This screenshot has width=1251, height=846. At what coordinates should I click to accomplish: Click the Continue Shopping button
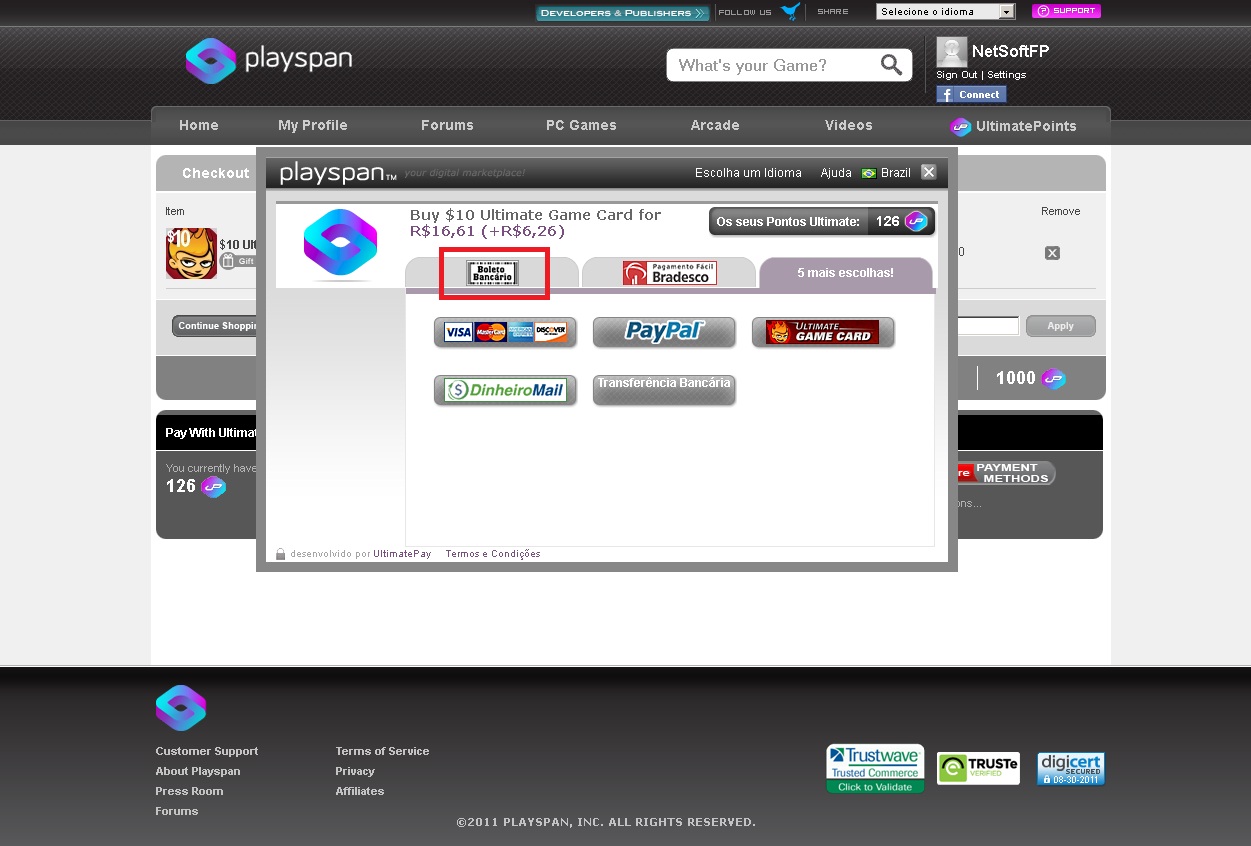tap(215, 326)
